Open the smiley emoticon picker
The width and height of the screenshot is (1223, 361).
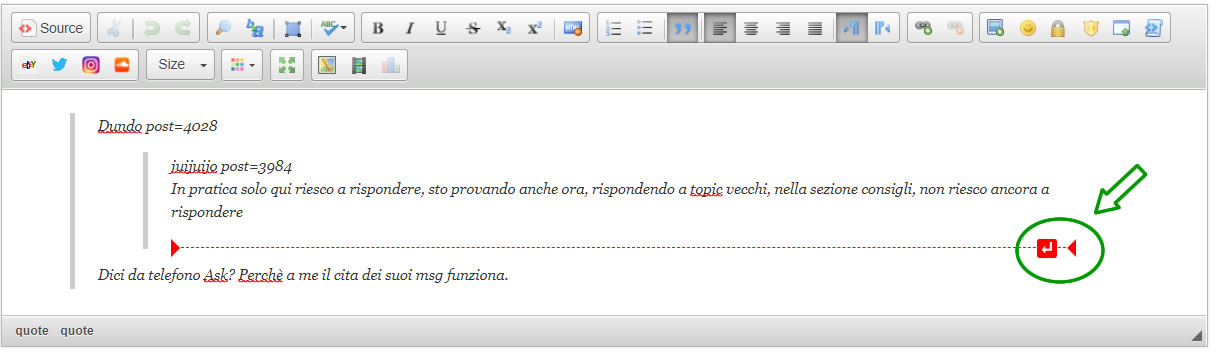[x=1027, y=28]
